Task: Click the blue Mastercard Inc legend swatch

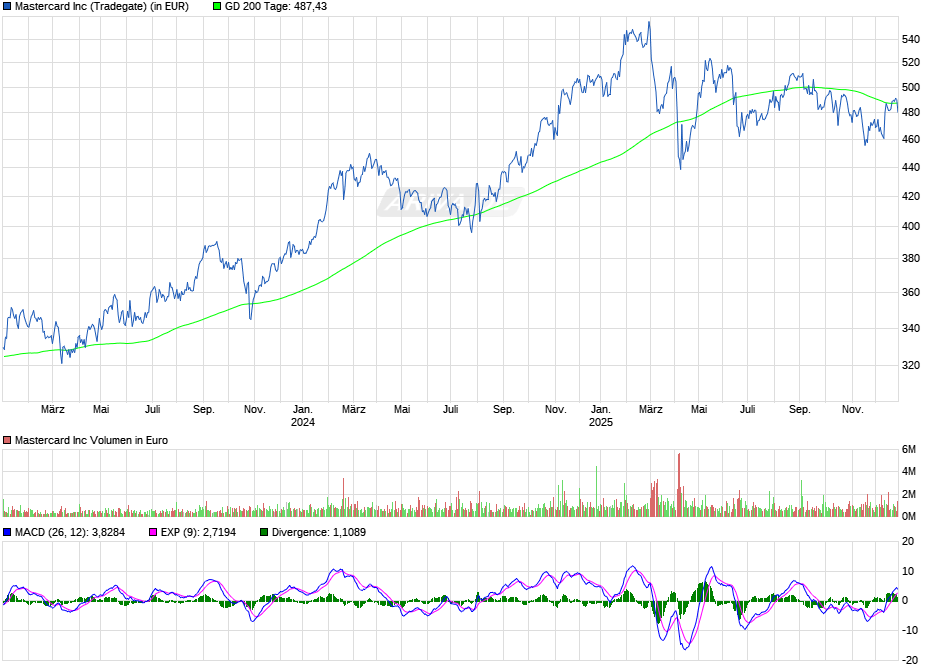Action: (x=7, y=7)
